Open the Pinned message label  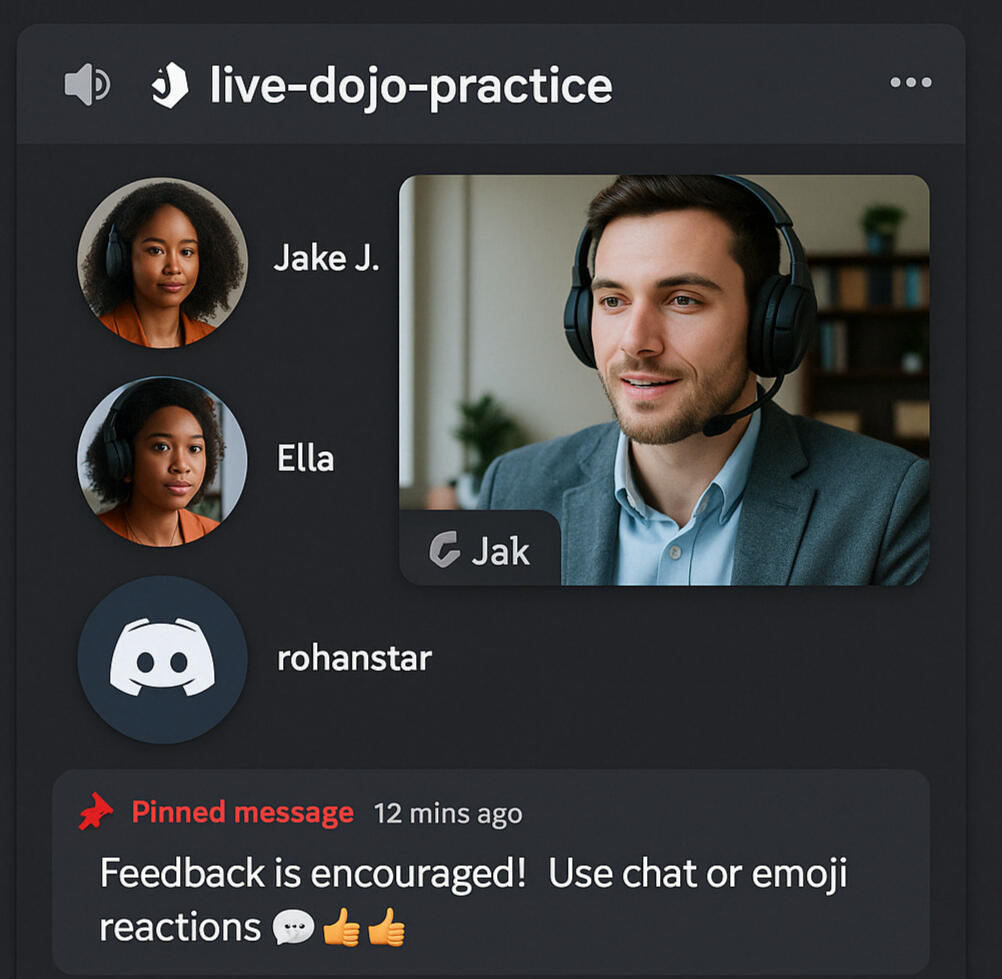[x=243, y=813]
